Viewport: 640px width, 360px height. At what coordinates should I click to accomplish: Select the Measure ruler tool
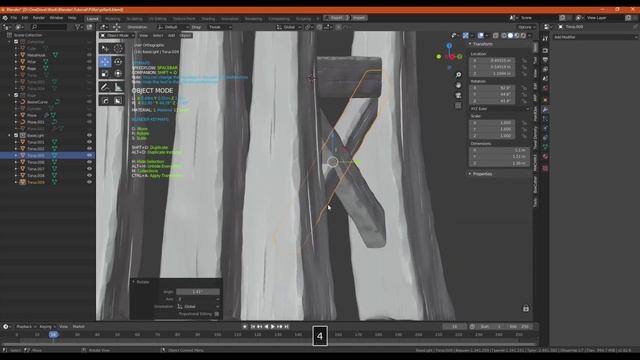[118, 87]
